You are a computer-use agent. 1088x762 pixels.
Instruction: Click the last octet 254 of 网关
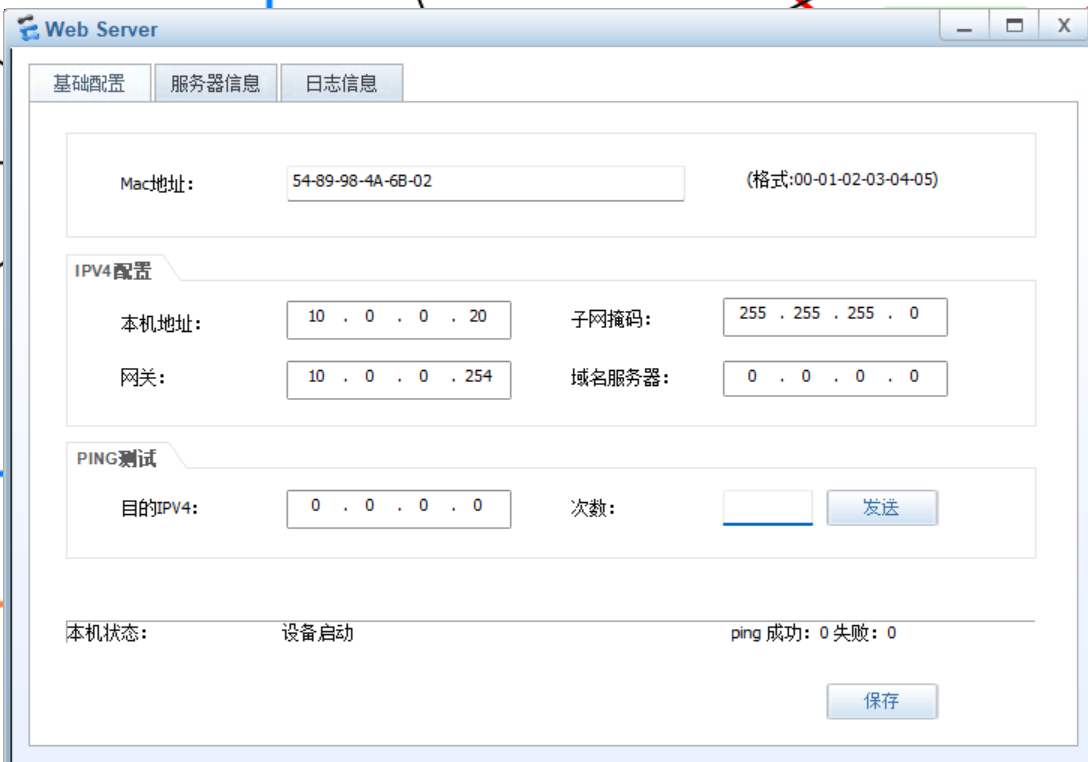point(478,376)
